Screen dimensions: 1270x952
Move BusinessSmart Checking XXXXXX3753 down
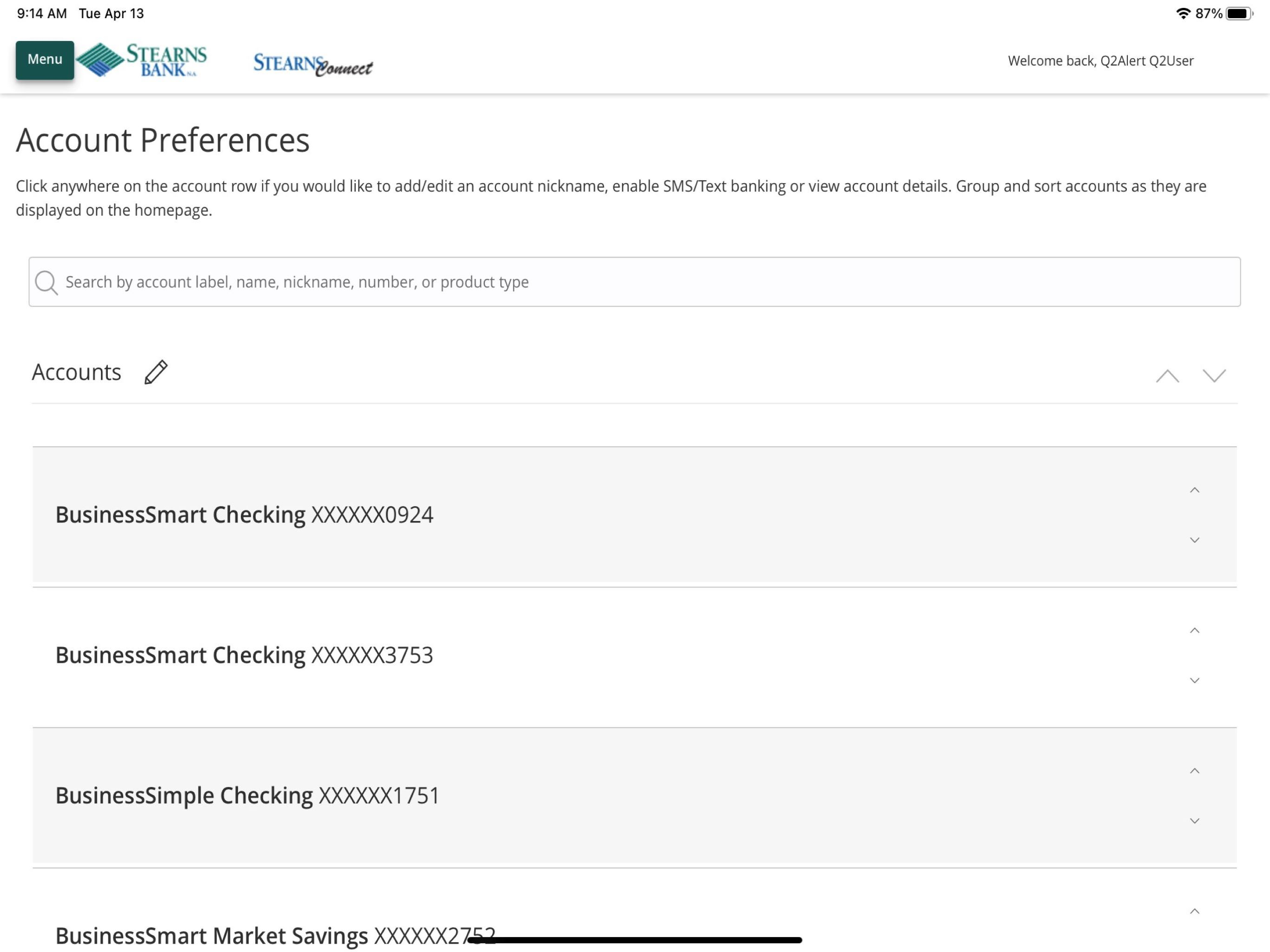coord(1195,681)
